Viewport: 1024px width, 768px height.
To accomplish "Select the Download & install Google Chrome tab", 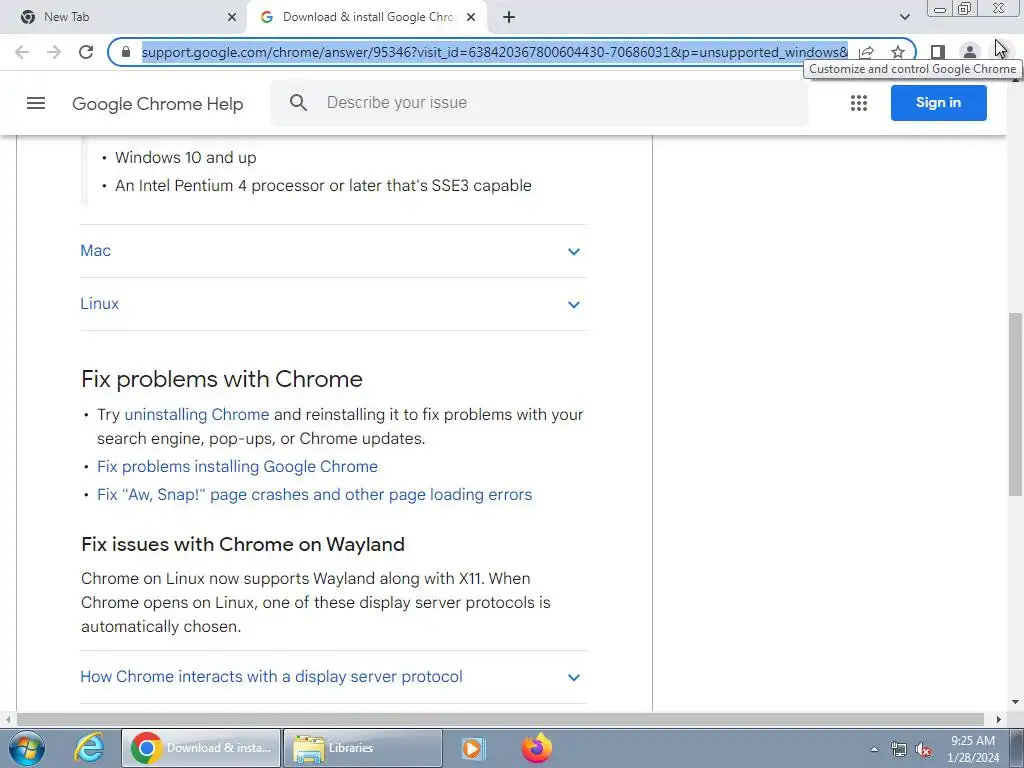I will 368,17.
